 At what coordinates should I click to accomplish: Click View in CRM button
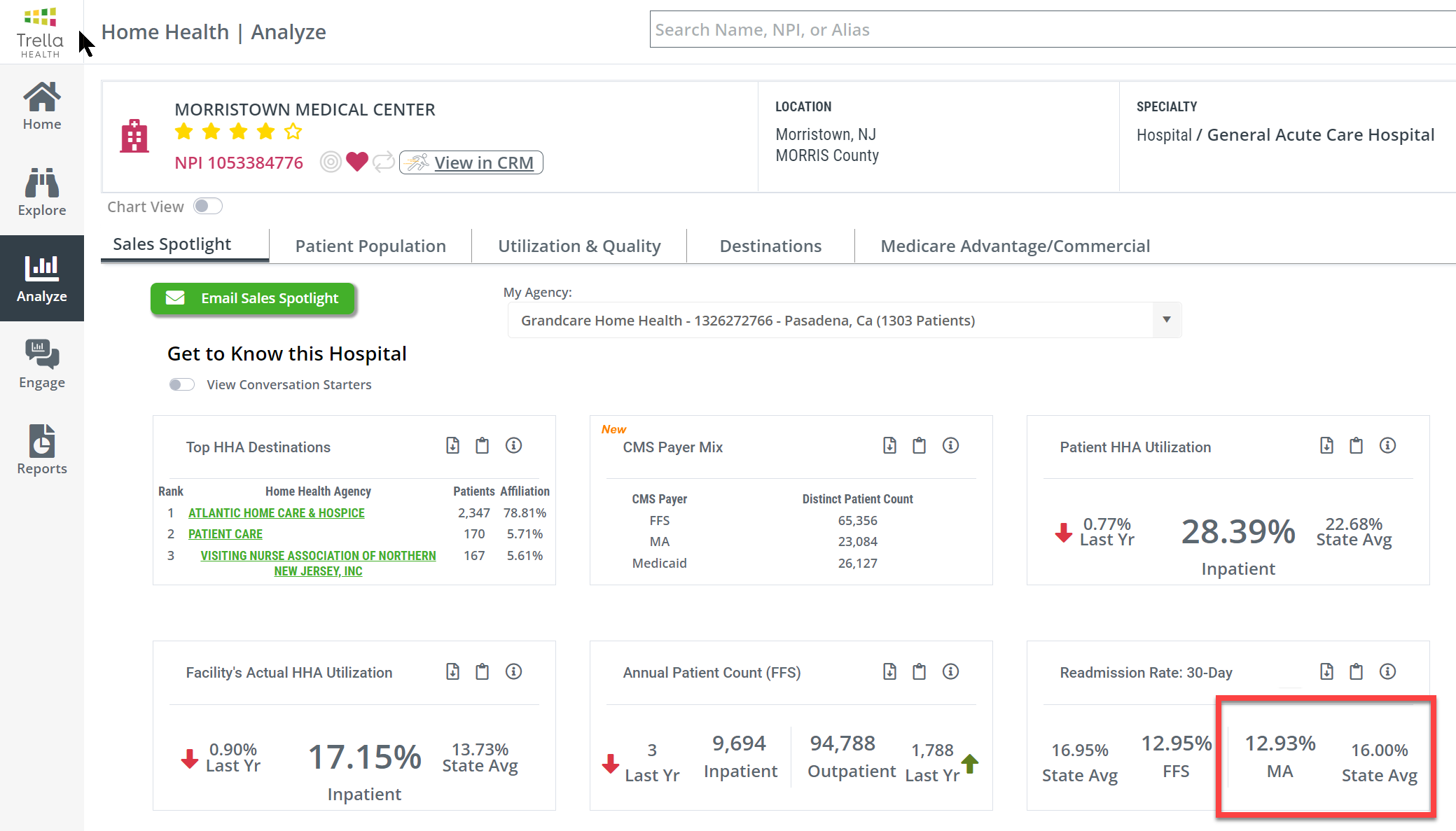pyautogui.click(x=471, y=162)
